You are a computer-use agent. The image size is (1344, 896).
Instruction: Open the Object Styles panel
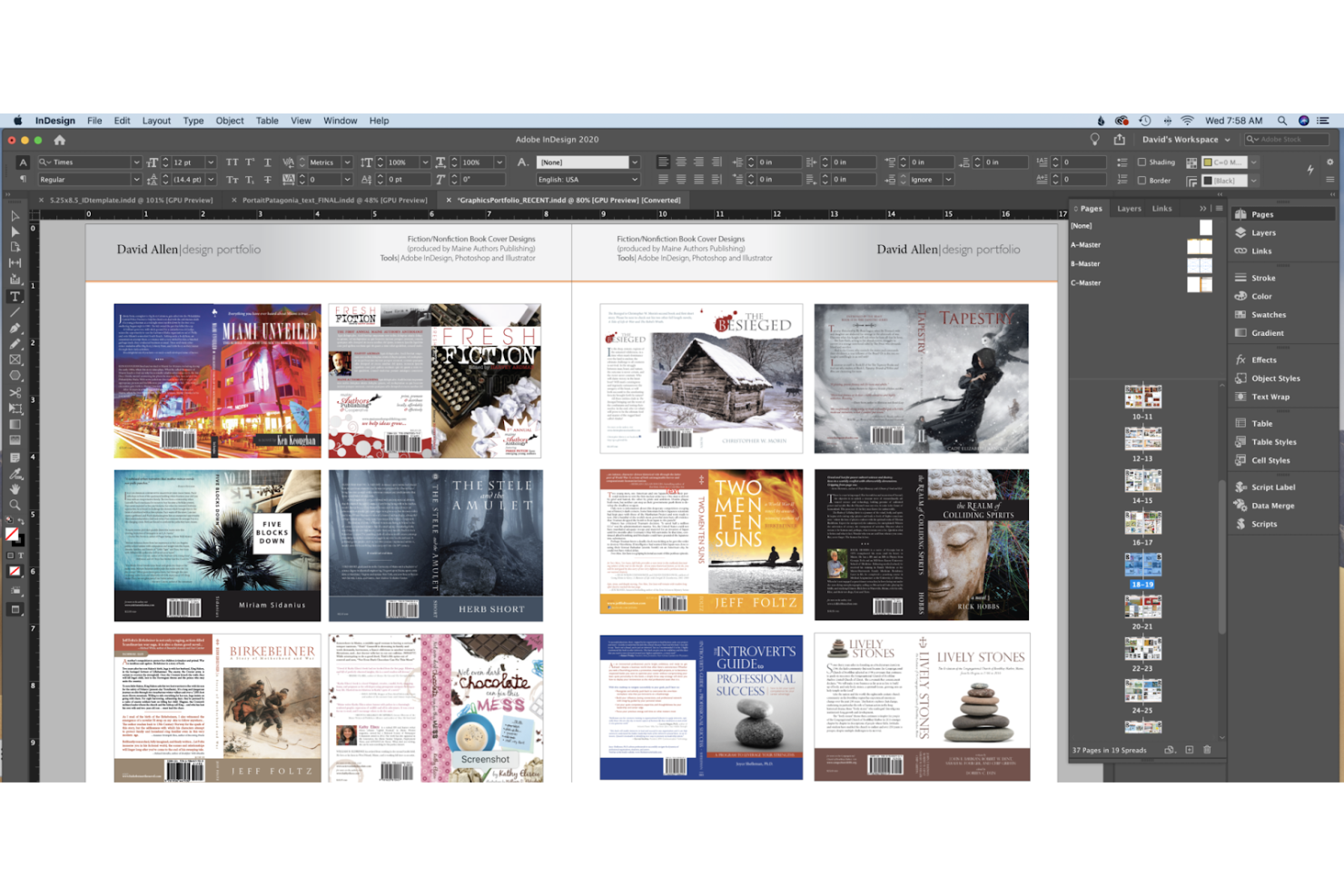pos(1275,379)
